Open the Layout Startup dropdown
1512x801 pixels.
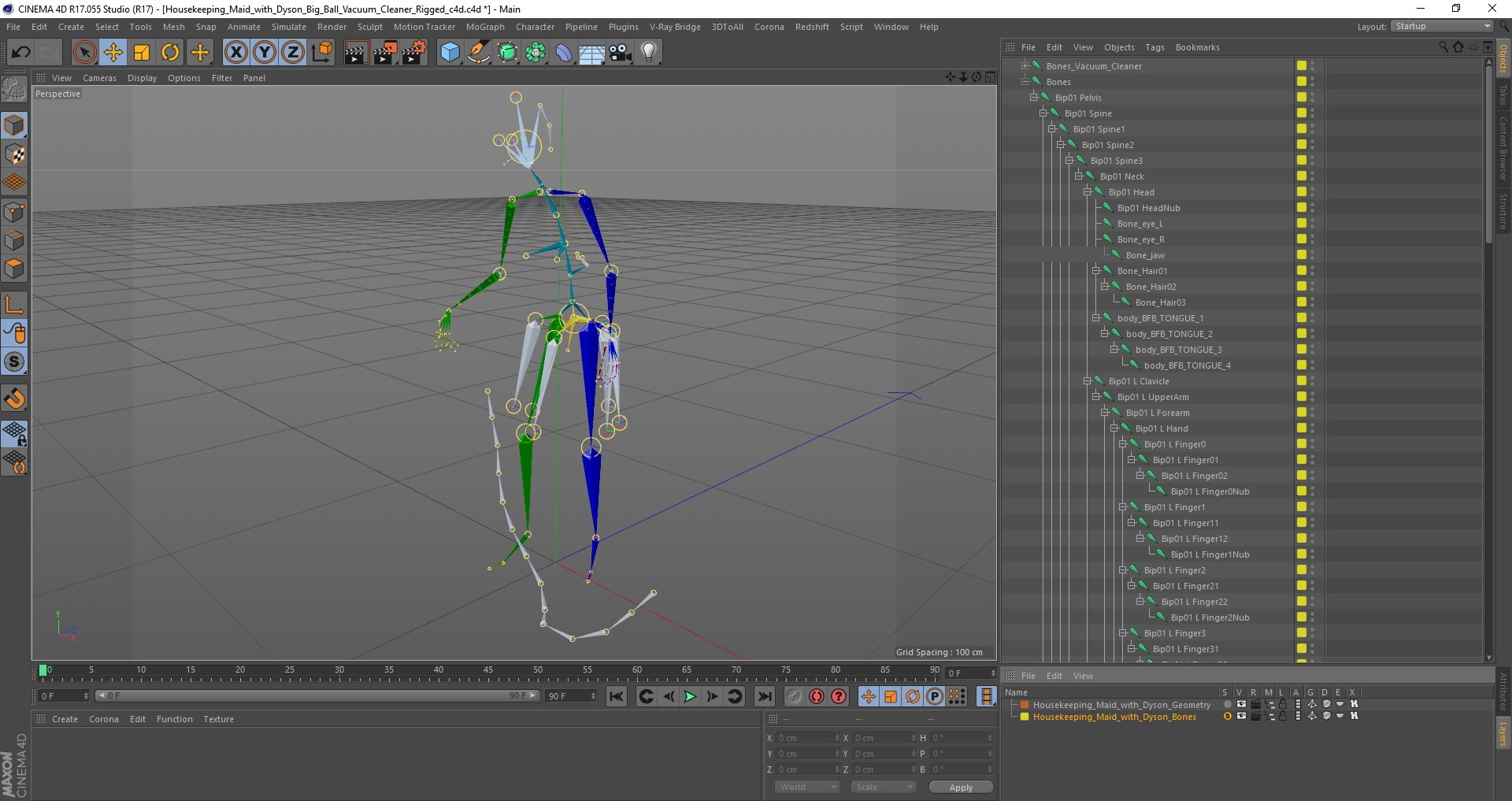[1442, 26]
